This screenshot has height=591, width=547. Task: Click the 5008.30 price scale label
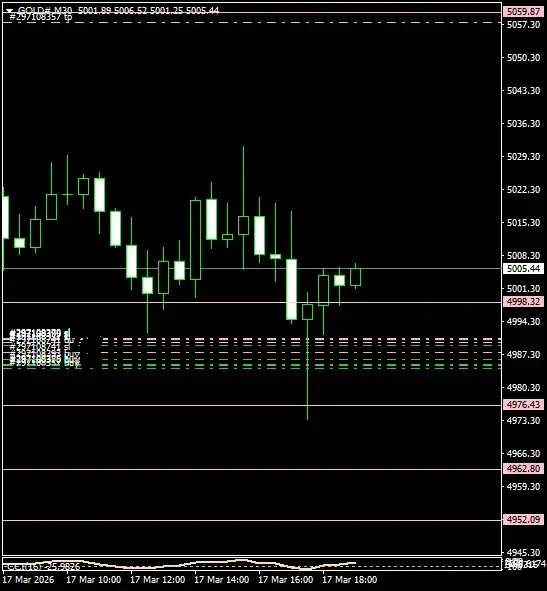(523, 256)
